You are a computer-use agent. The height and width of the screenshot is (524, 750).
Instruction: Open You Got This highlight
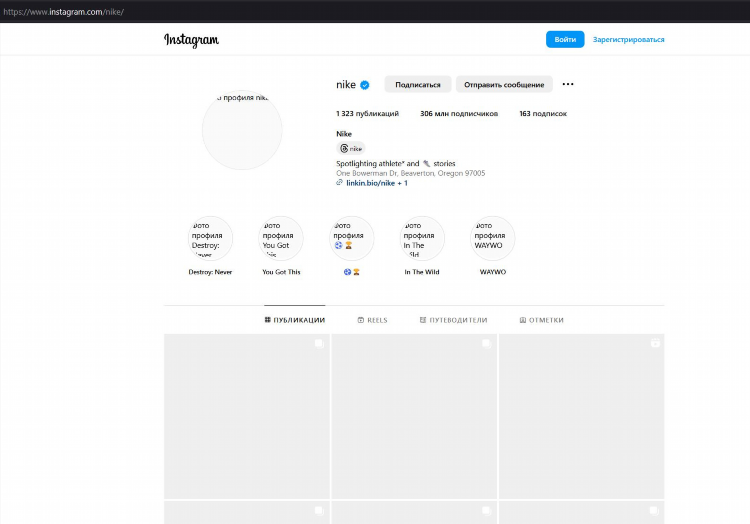281,238
